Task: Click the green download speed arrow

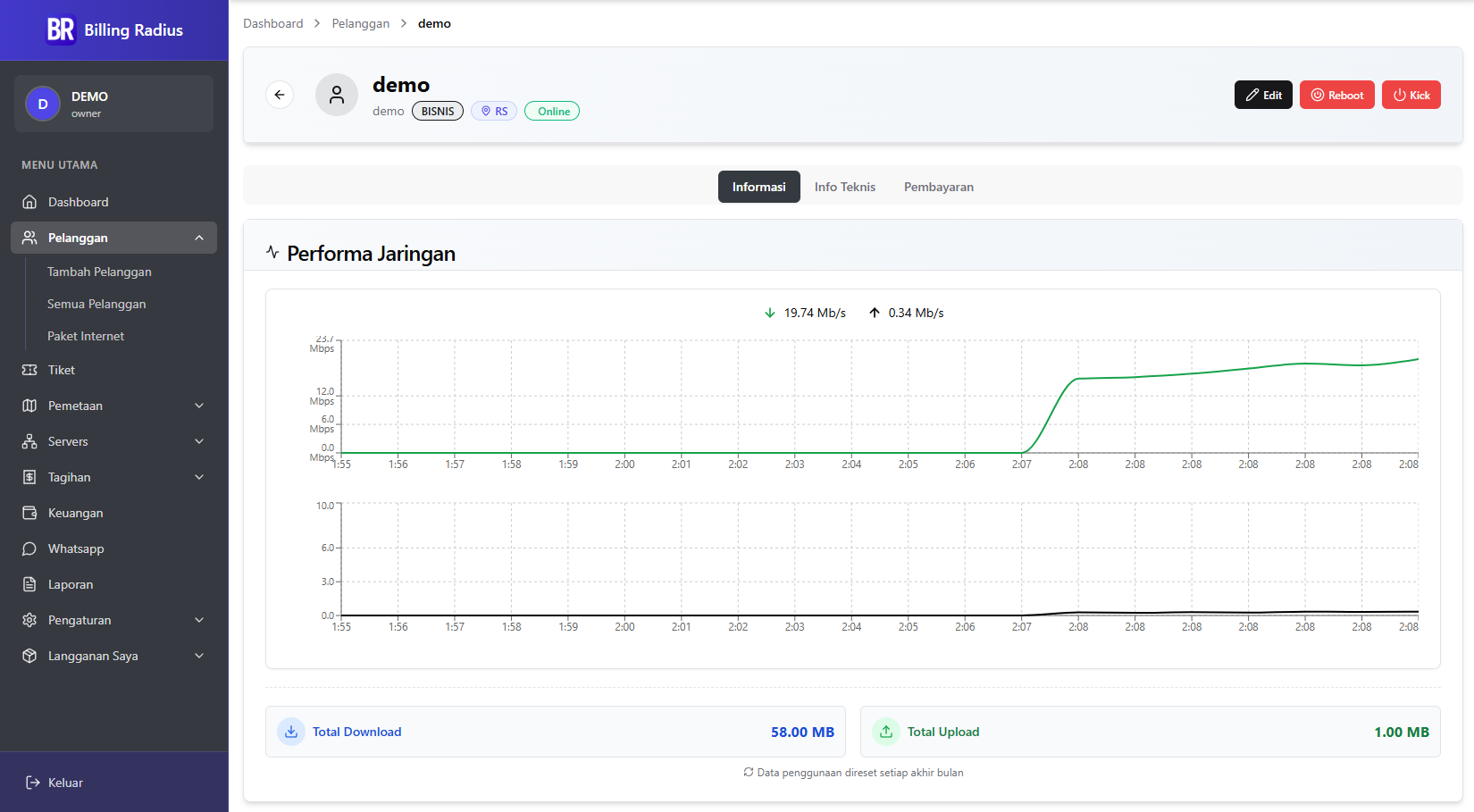Action: [770, 313]
